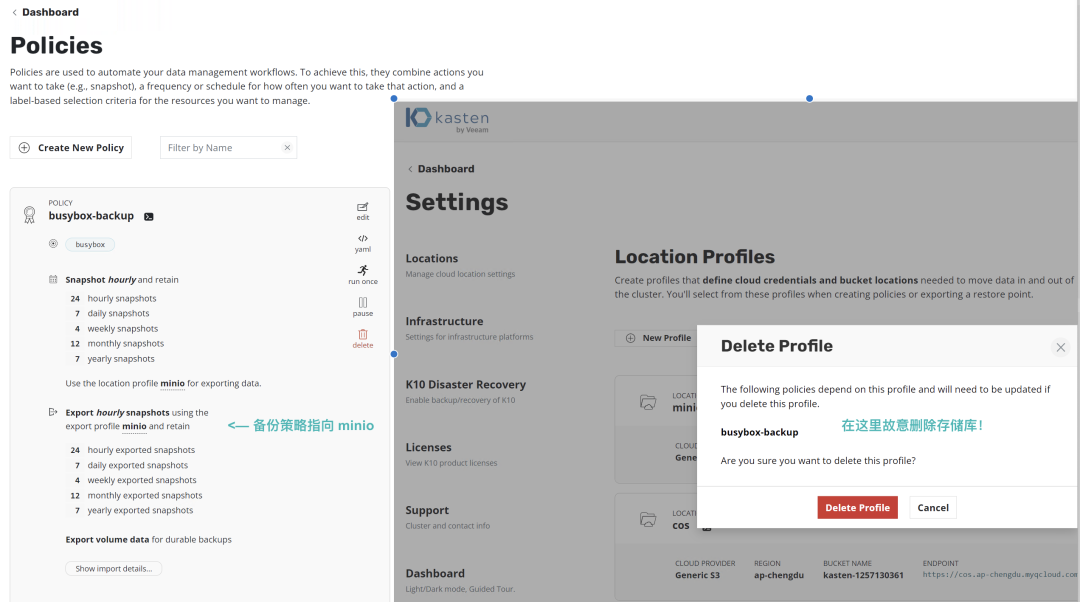This screenshot has height=602, width=1080.
Task: Click the Kasten logo
Action: (x=447, y=120)
